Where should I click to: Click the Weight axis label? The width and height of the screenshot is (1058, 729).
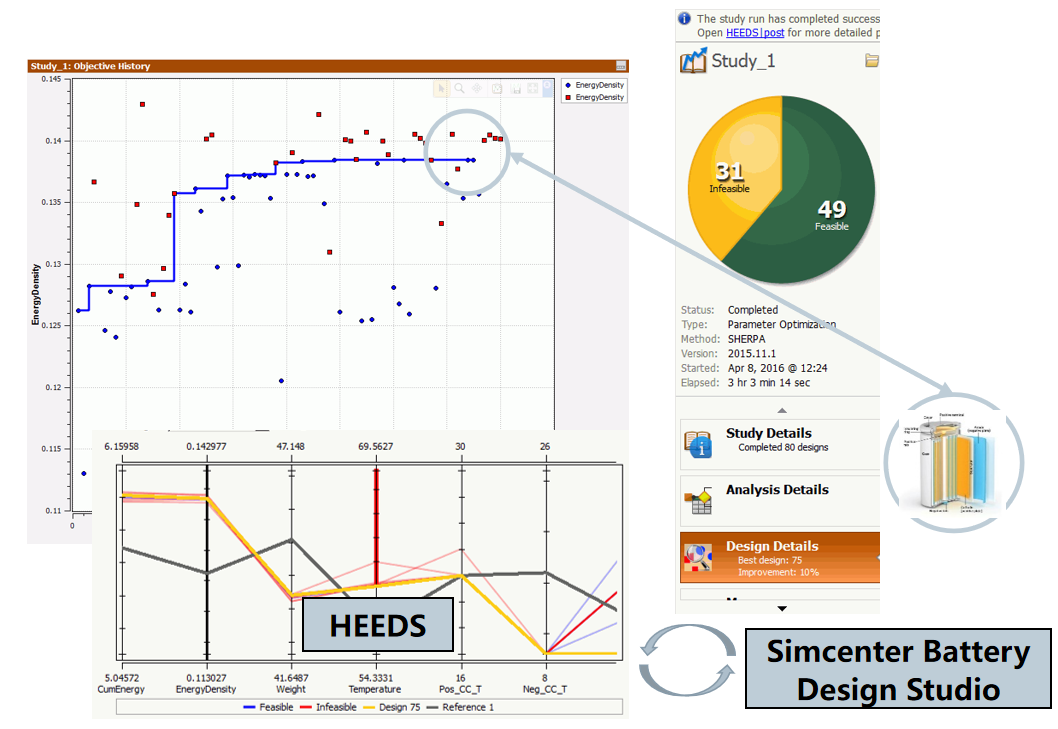pos(291,689)
